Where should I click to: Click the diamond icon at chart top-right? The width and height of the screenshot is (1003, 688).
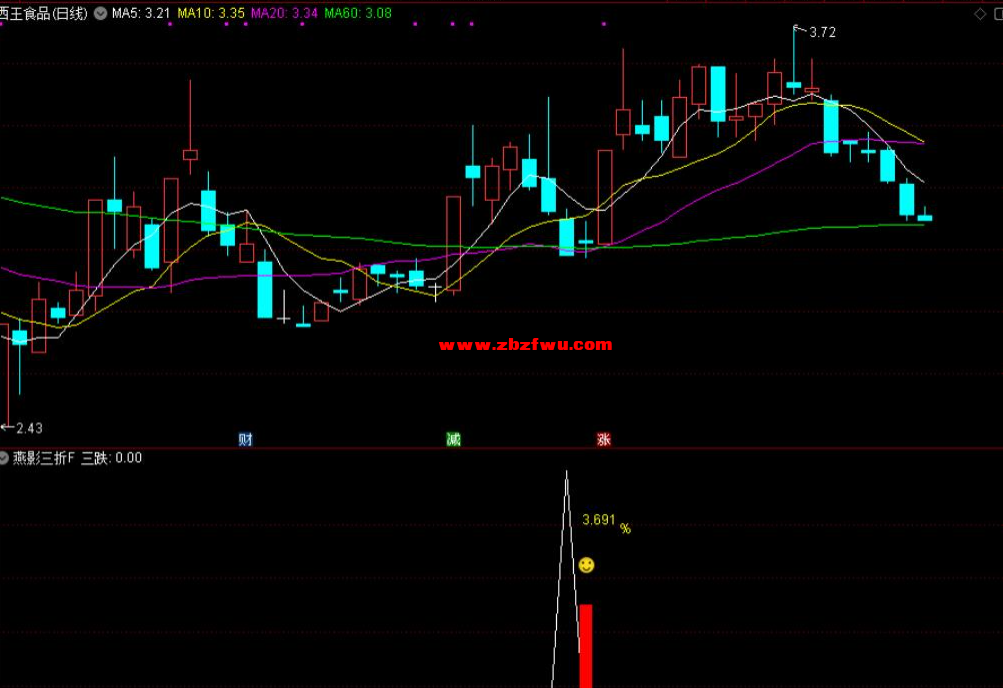pos(980,14)
